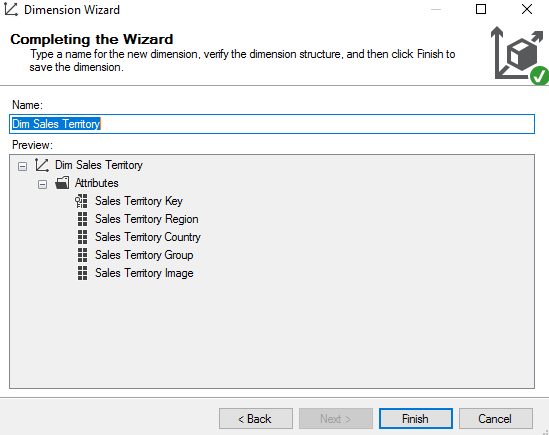Image resolution: width=549 pixels, height=435 pixels.
Task: Select the Sales Territory Country attribute
Action: tap(148, 237)
